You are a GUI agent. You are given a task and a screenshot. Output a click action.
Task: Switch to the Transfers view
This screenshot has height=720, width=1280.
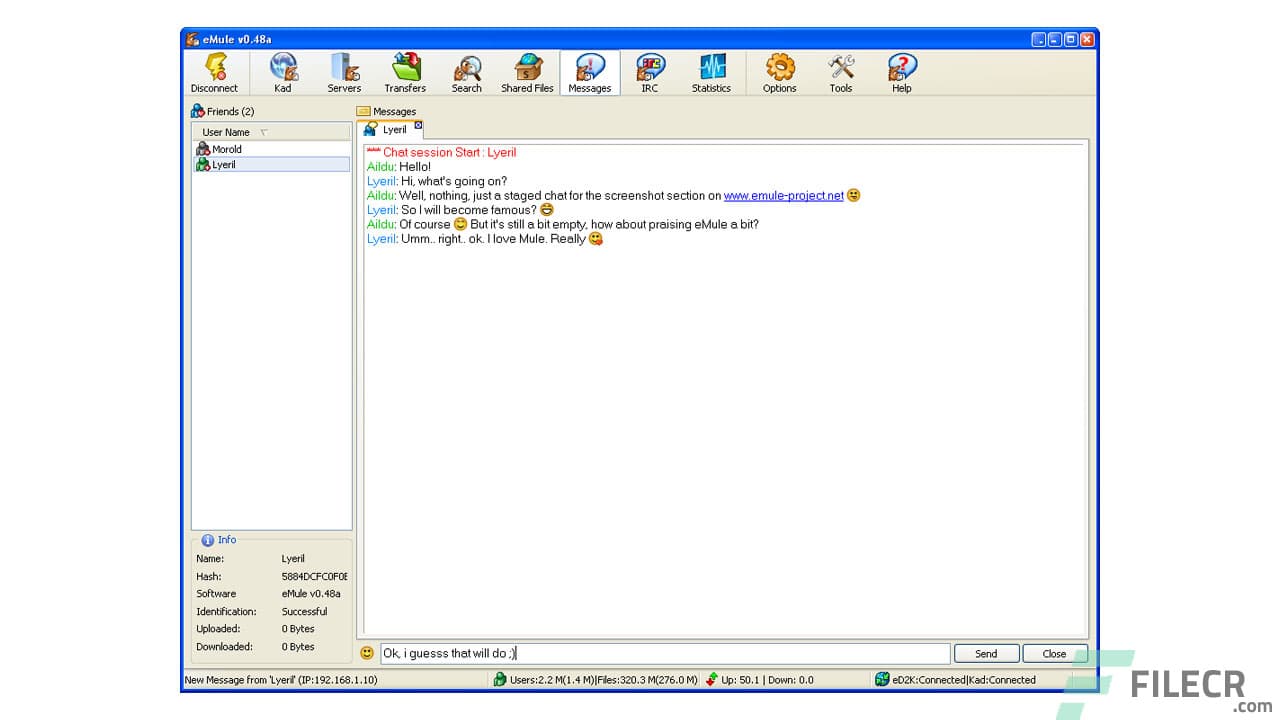click(x=405, y=70)
